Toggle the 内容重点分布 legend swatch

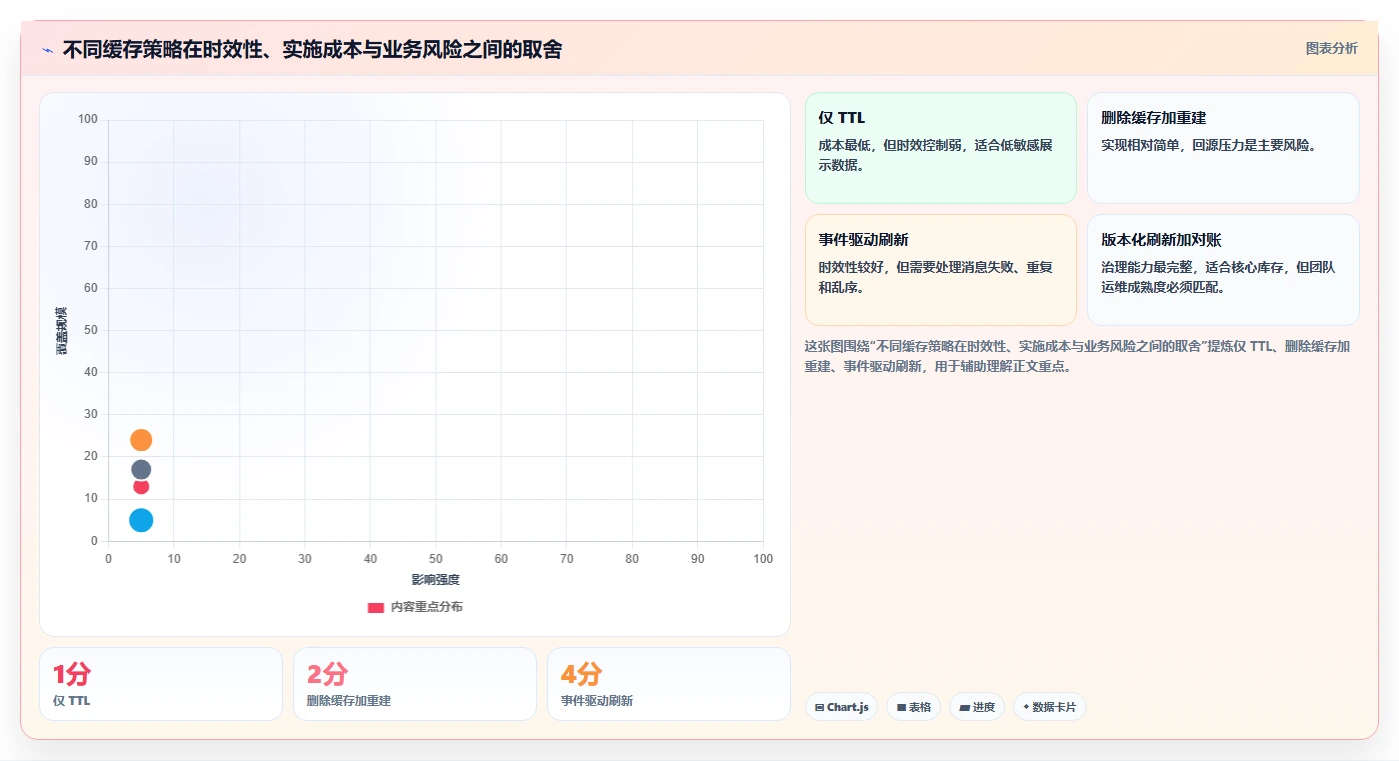[x=376, y=607]
